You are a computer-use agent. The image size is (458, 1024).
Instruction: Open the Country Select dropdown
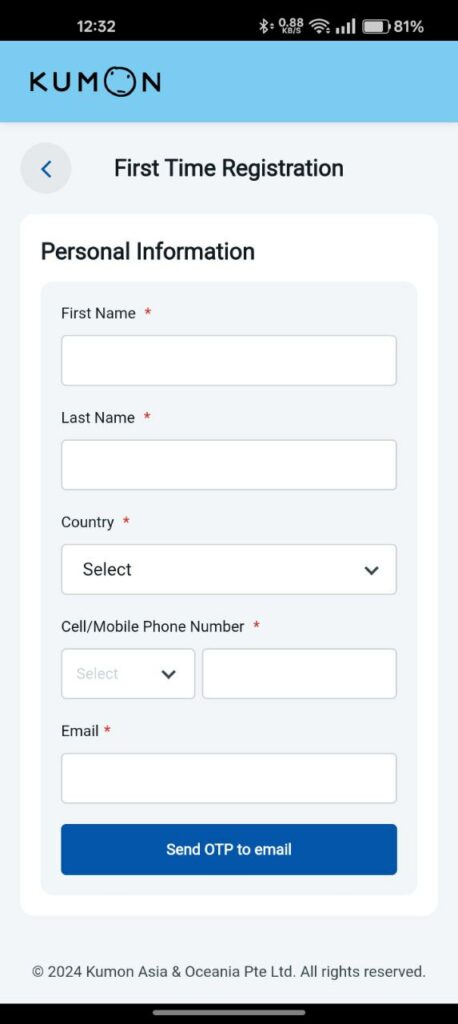(x=229, y=569)
